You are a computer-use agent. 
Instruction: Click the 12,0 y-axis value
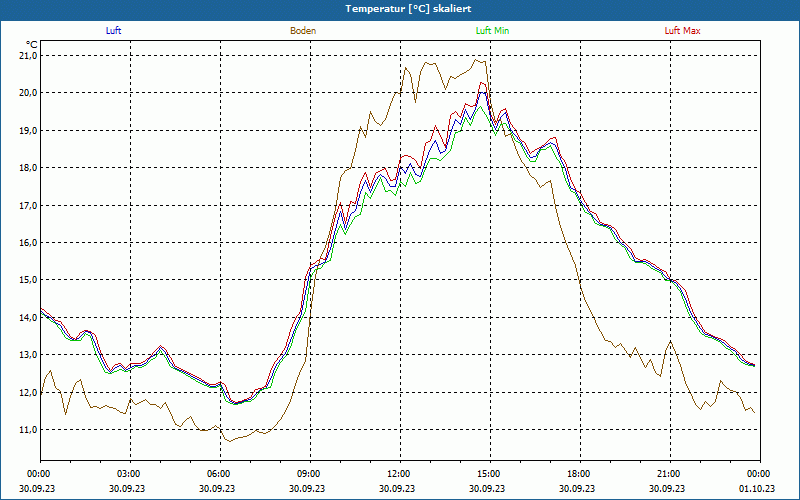tap(30, 392)
